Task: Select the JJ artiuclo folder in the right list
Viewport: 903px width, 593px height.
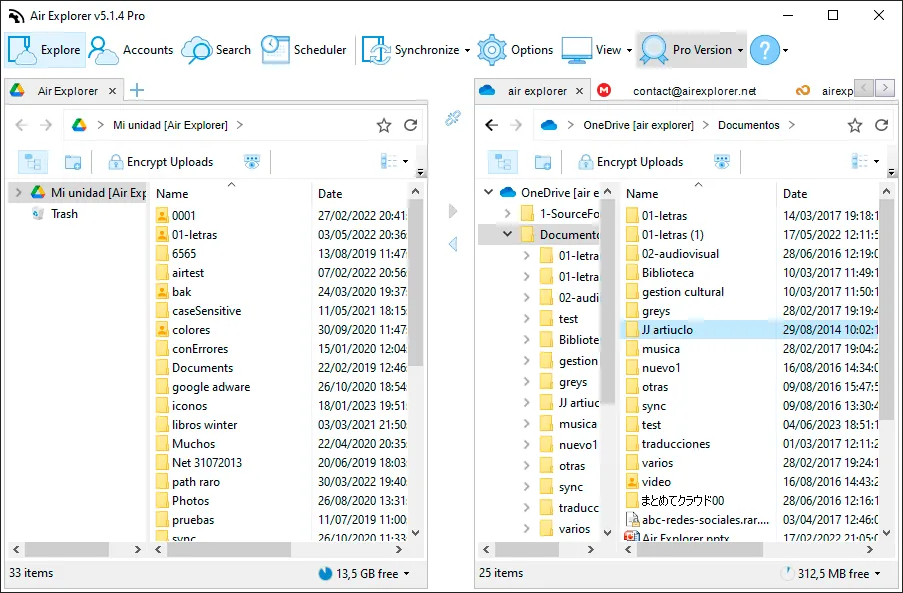Action: 667,330
